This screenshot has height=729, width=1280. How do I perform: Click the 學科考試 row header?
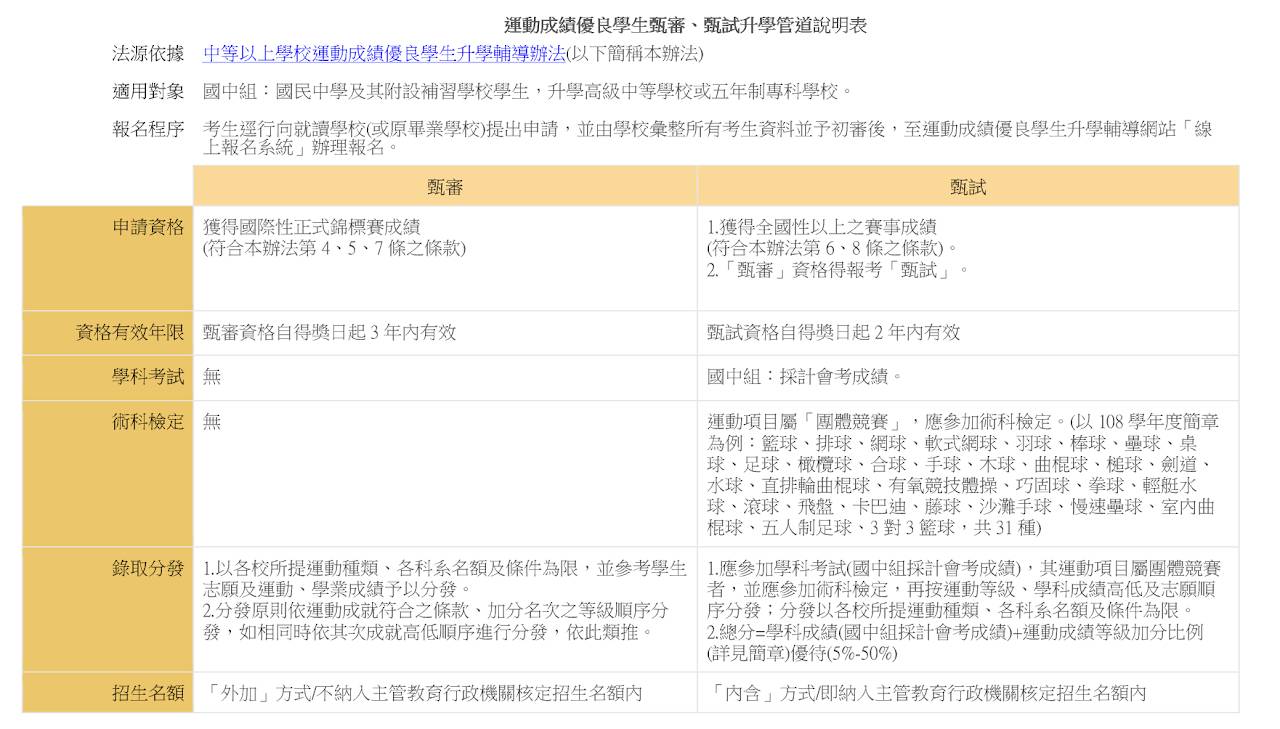[x=108, y=378]
